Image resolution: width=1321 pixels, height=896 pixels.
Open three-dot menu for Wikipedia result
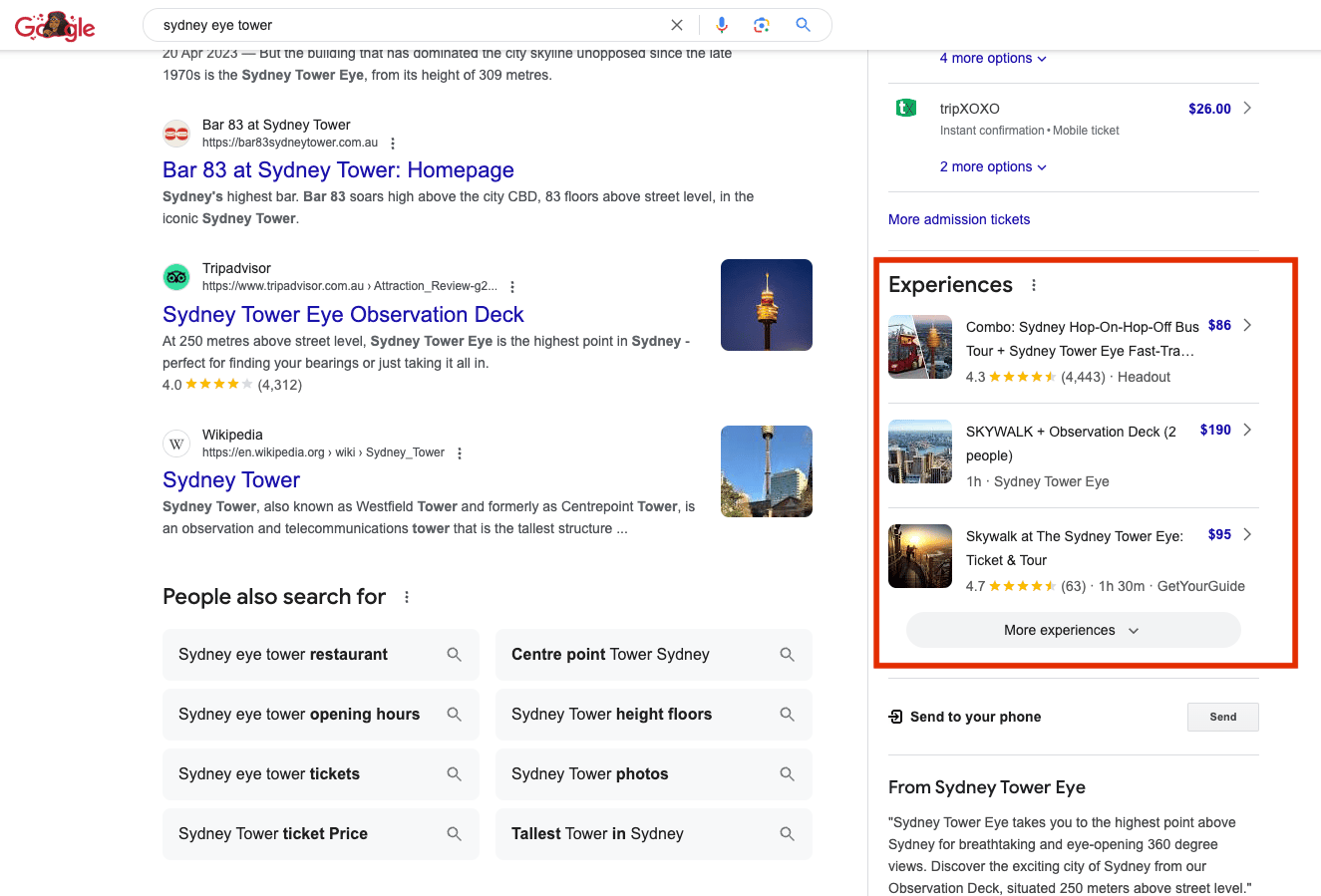pos(460,453)
